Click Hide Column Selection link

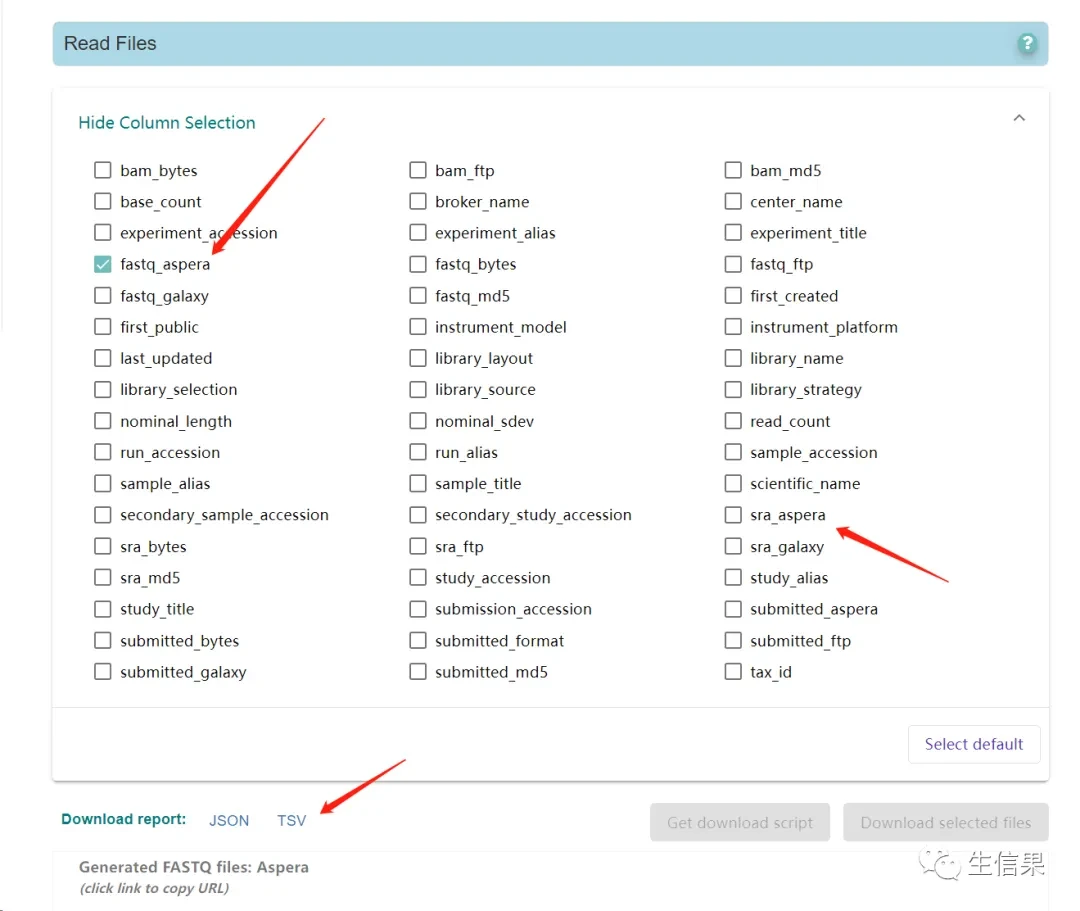tap(167, 123)
